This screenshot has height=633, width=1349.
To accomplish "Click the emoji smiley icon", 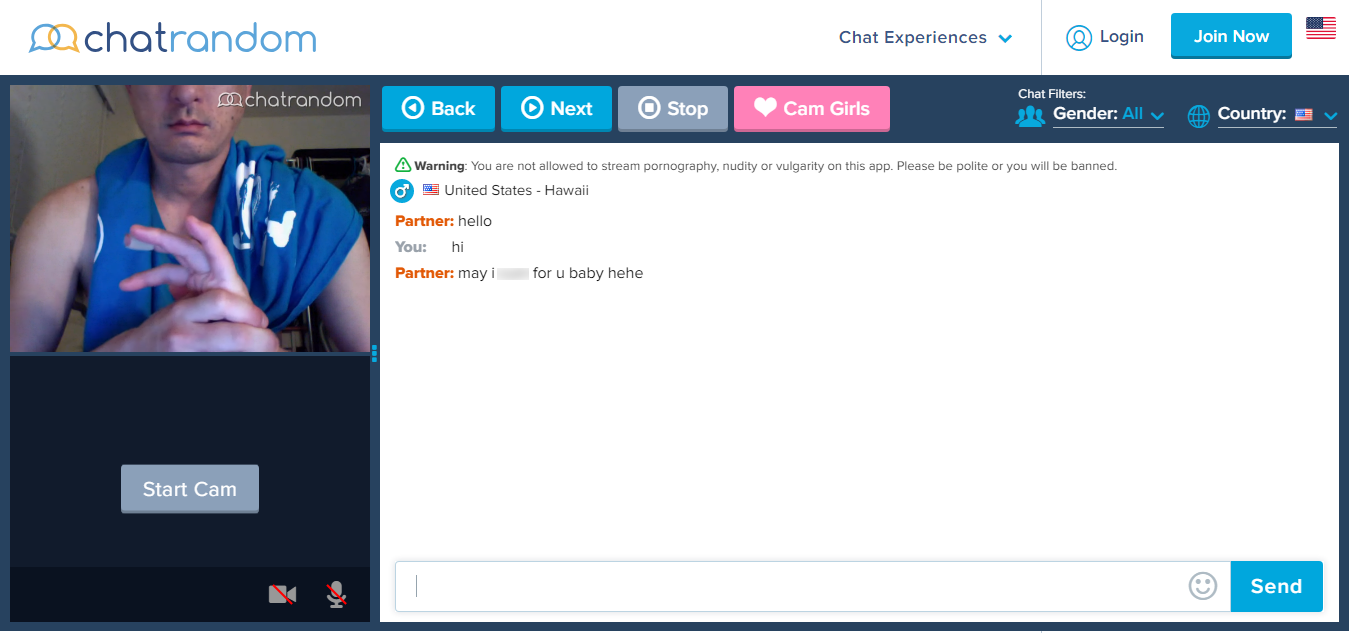I will point(1202,586).
